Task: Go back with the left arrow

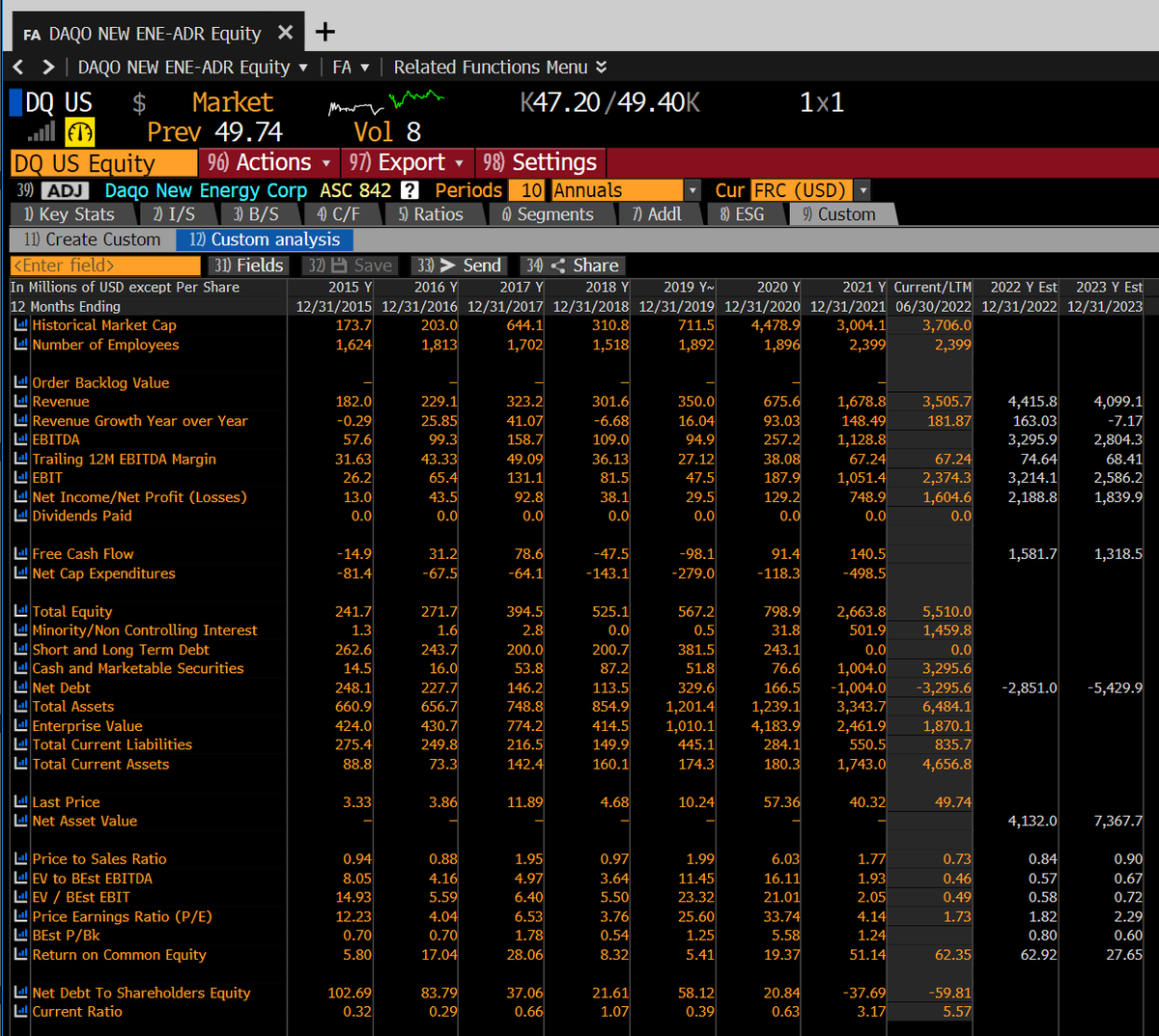Action: [x=18, y=67]
